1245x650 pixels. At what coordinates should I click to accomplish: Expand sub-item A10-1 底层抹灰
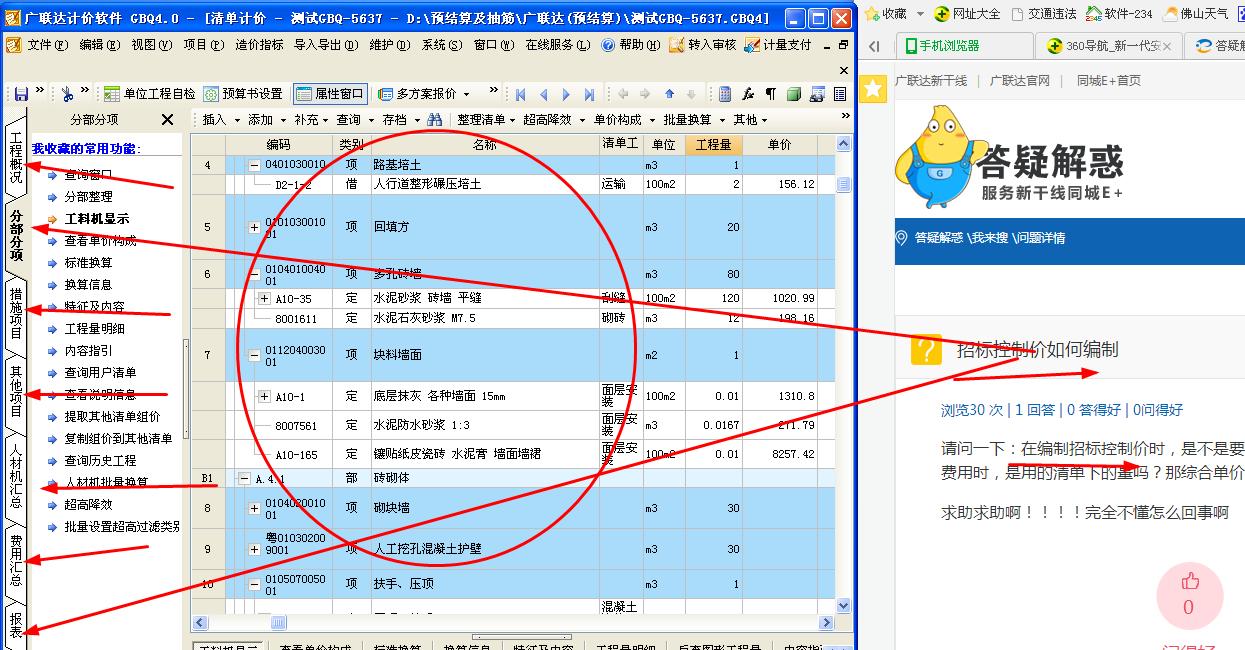(264, 397)
